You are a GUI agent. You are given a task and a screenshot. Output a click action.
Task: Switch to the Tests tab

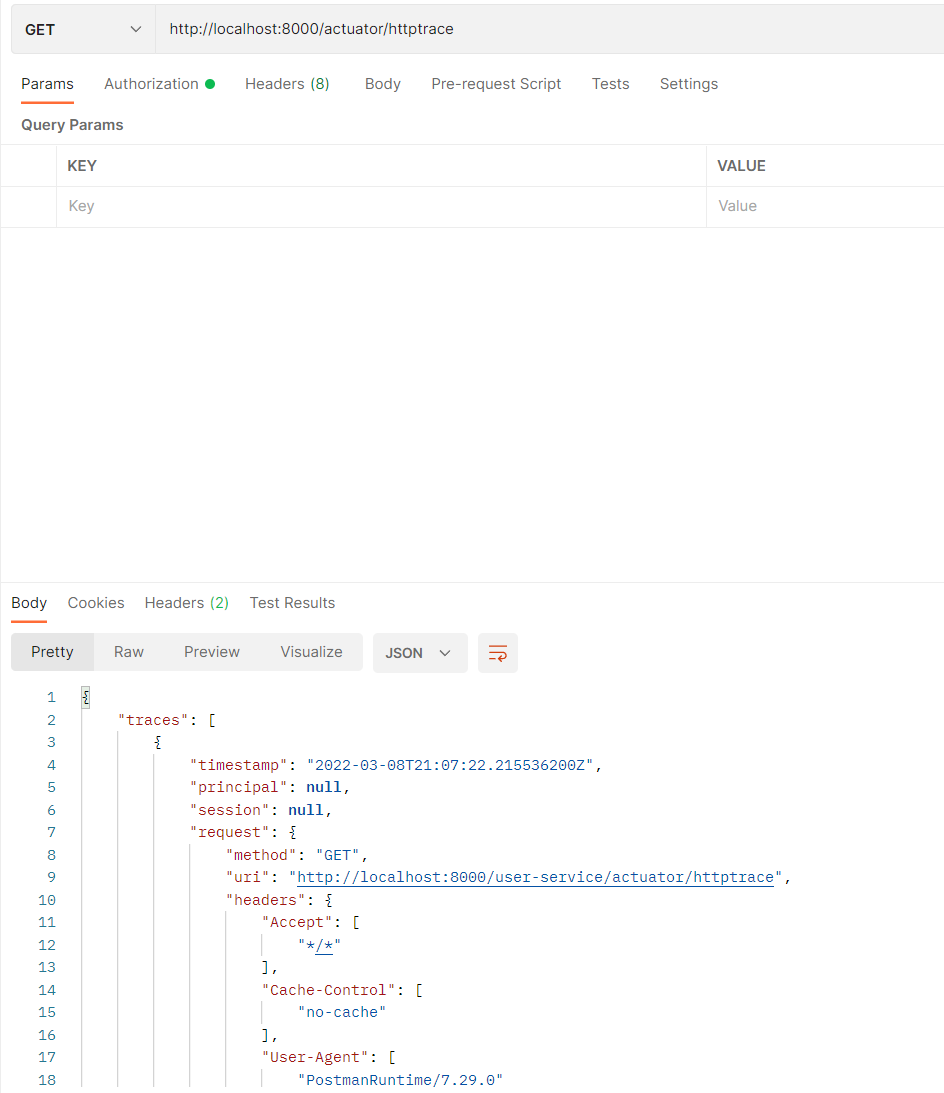[x=611, y=84]
